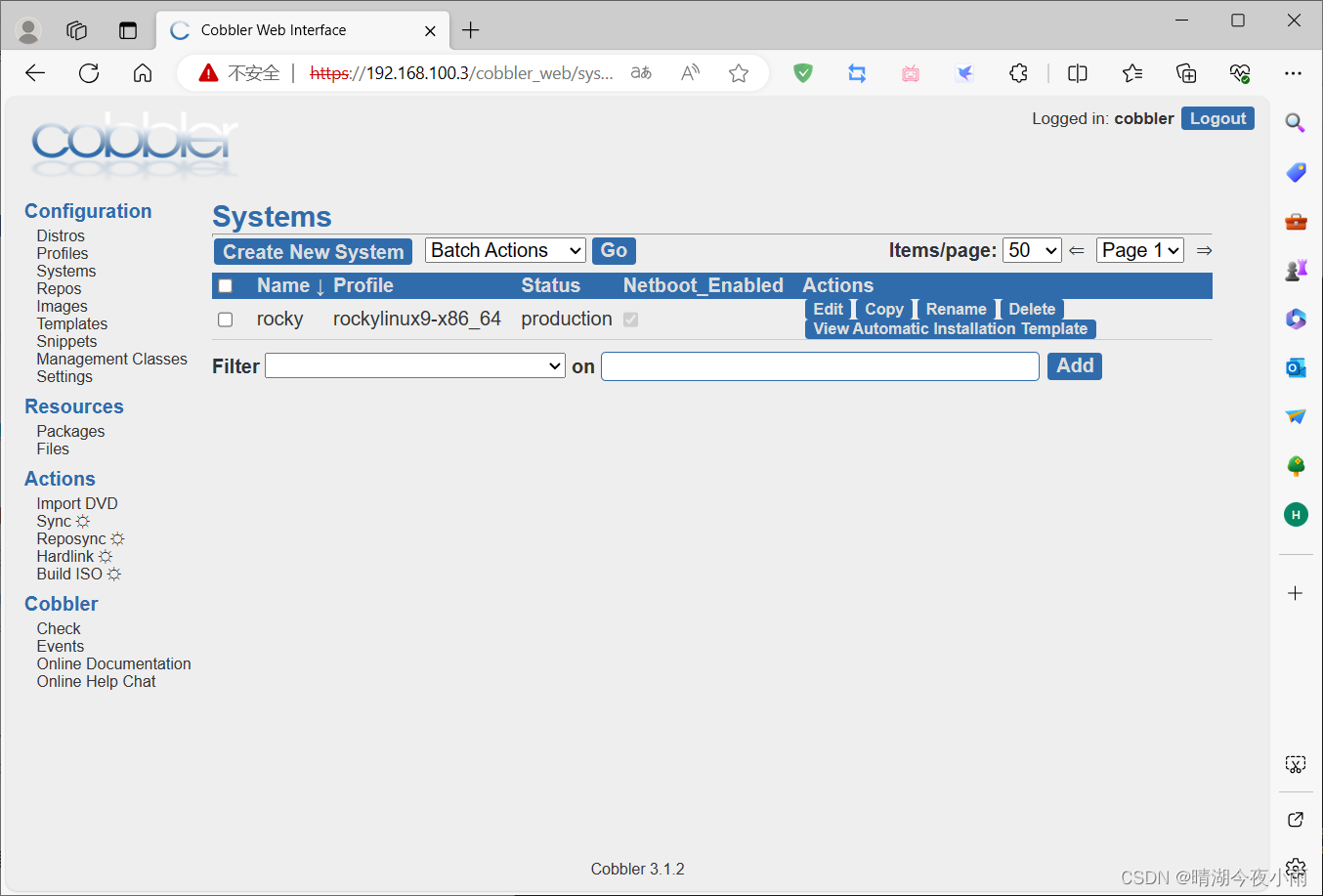Viewport: 1323px width, 896px height.
Task: Open the sidebar Microsoft 365 icon
Action: [x=1296, y=319]
